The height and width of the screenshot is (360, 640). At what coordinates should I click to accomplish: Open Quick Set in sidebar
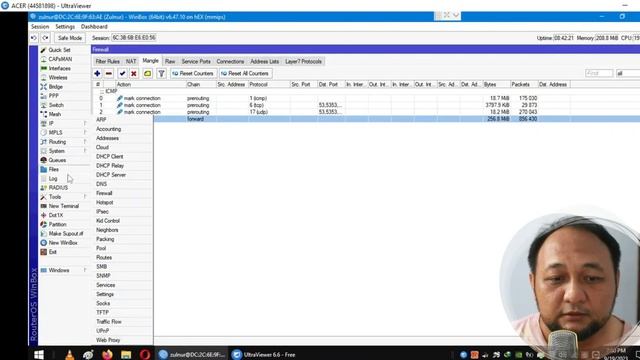59,50
